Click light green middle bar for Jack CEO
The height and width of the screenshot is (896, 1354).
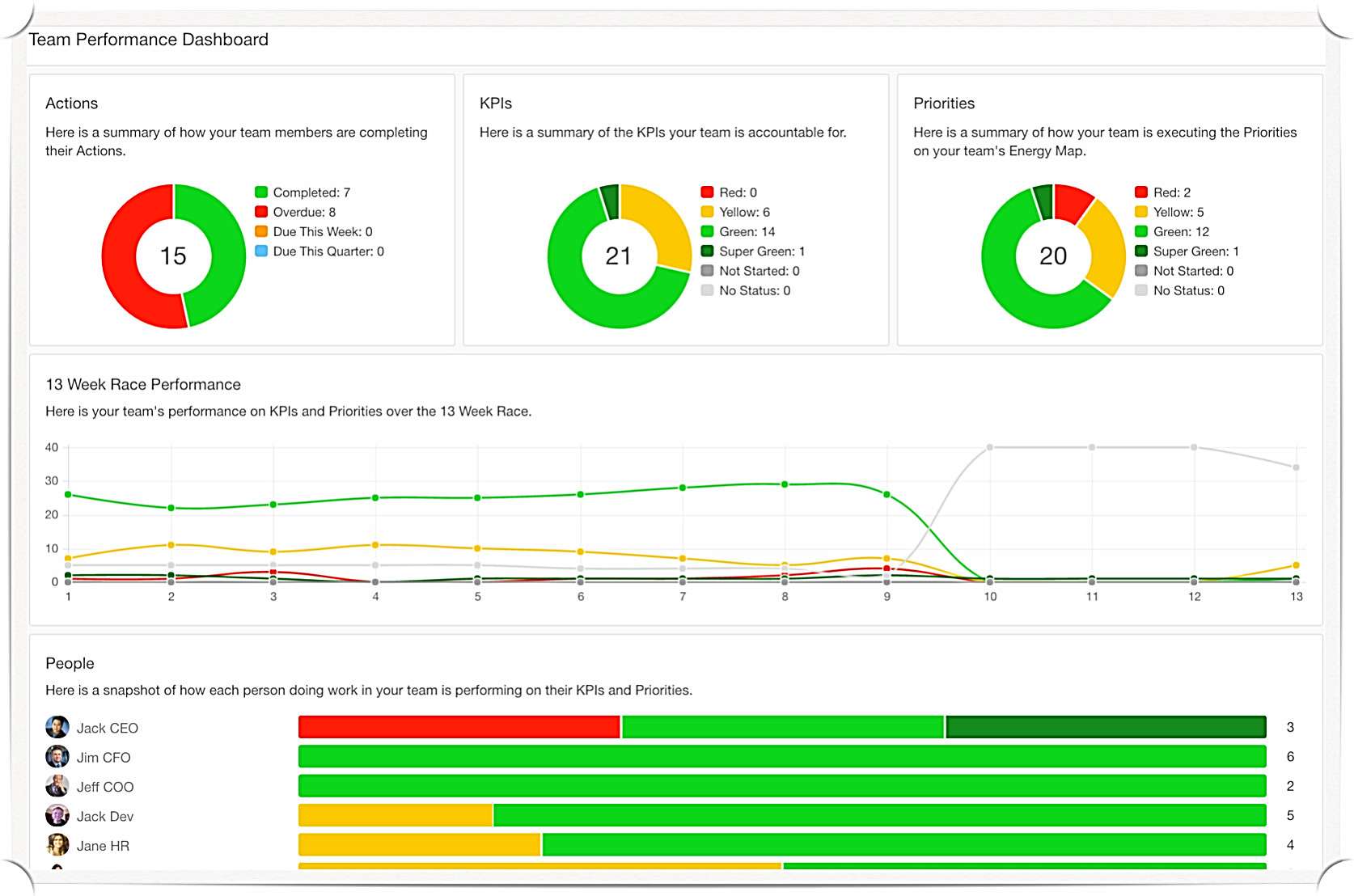tap(783, 727)
